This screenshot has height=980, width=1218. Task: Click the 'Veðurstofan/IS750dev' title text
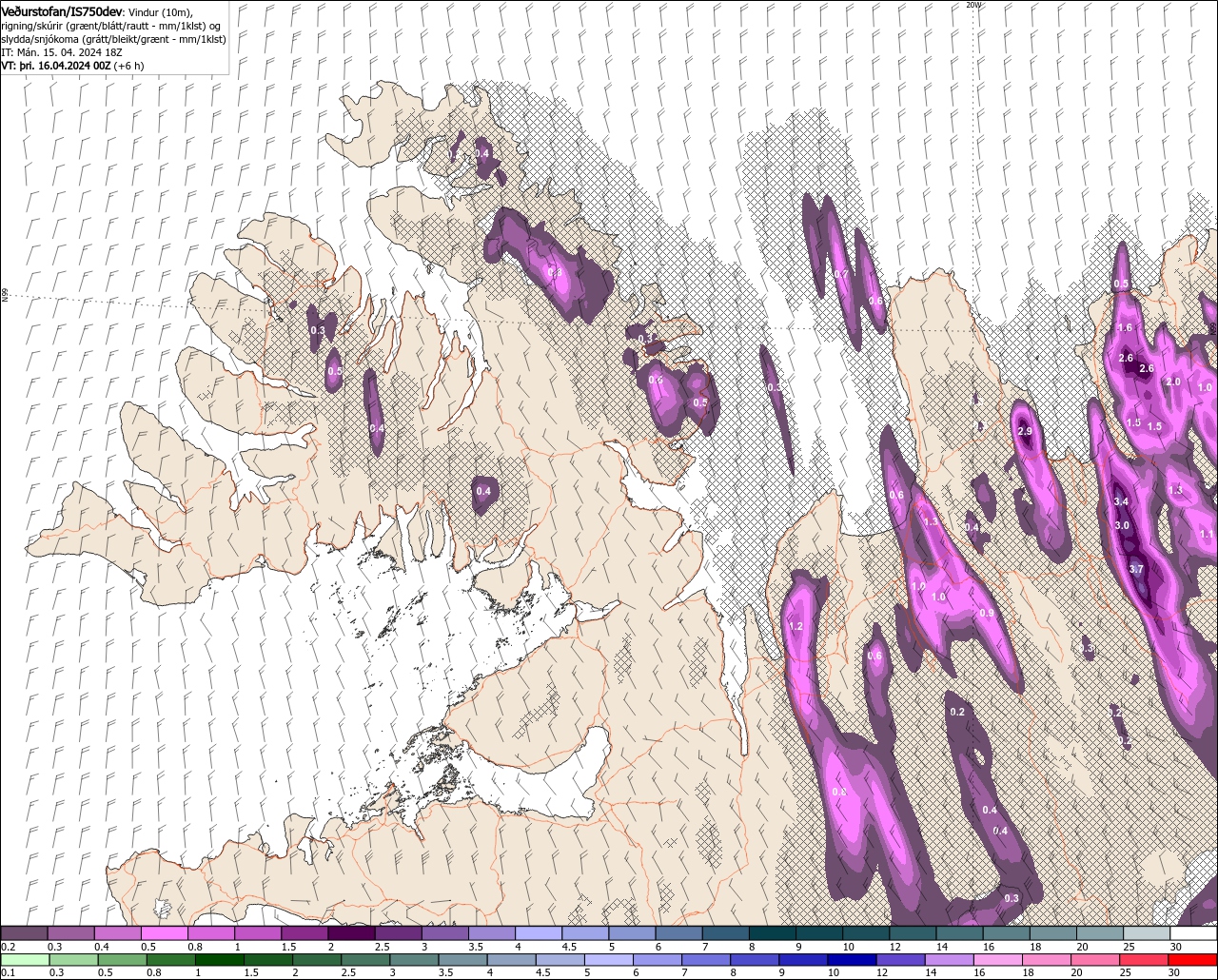[61, 10]
